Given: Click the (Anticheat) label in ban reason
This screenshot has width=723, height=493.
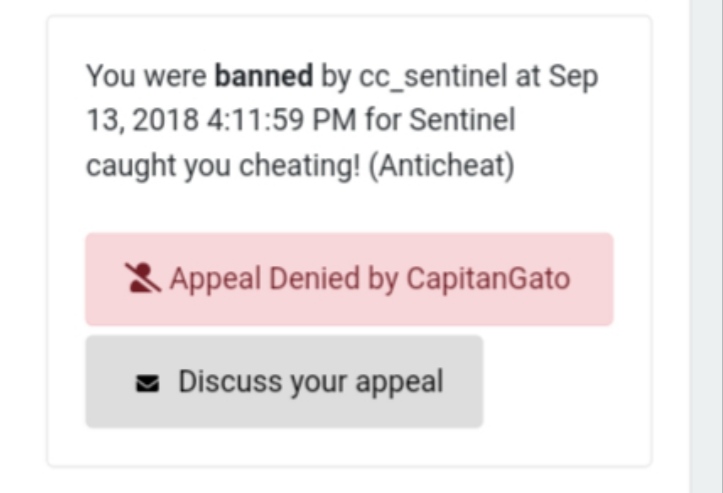Looking at the screenshot, I should click(442, 166).
